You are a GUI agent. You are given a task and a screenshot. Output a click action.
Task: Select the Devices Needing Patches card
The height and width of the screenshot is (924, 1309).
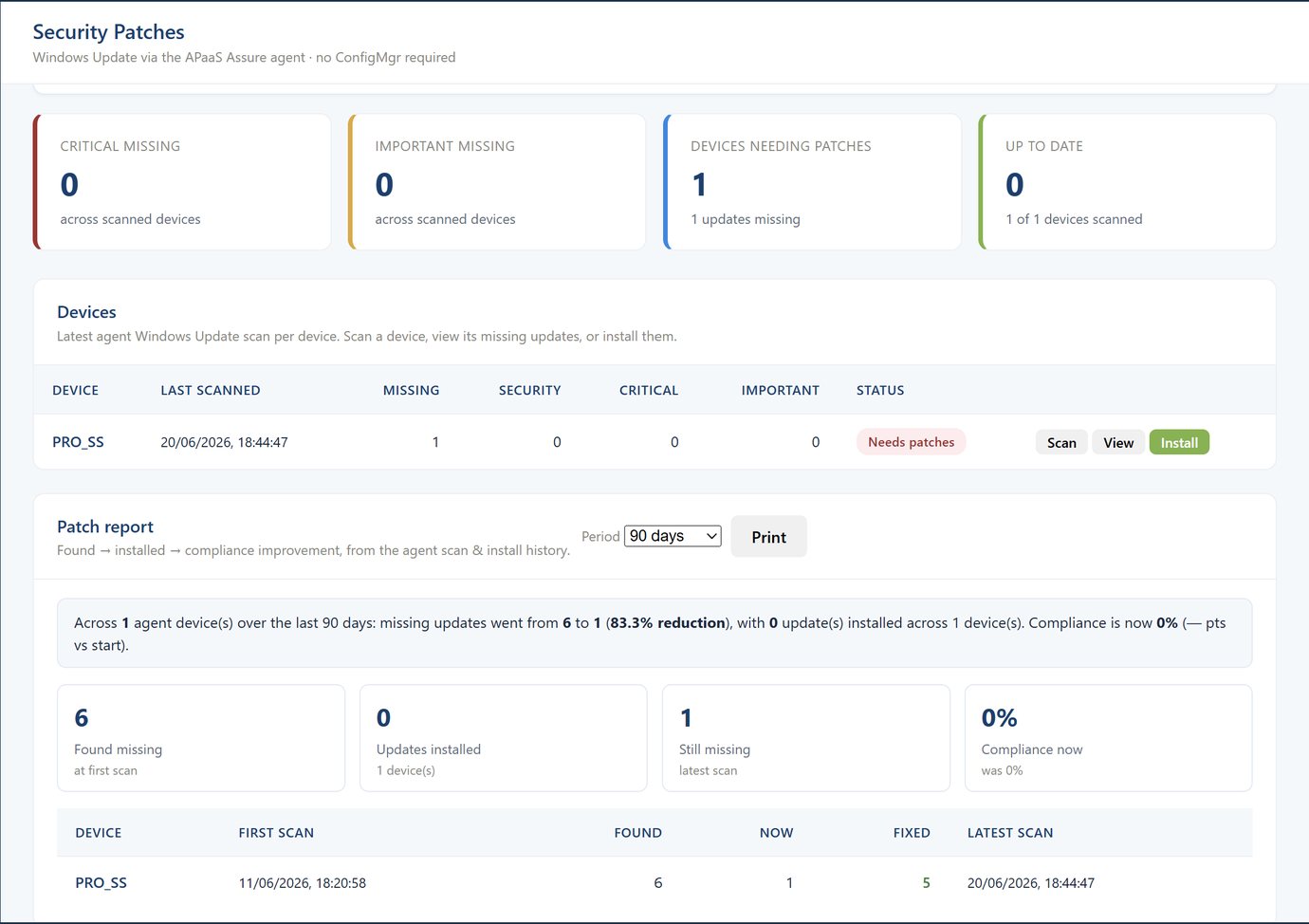click(x=812, y=182)
